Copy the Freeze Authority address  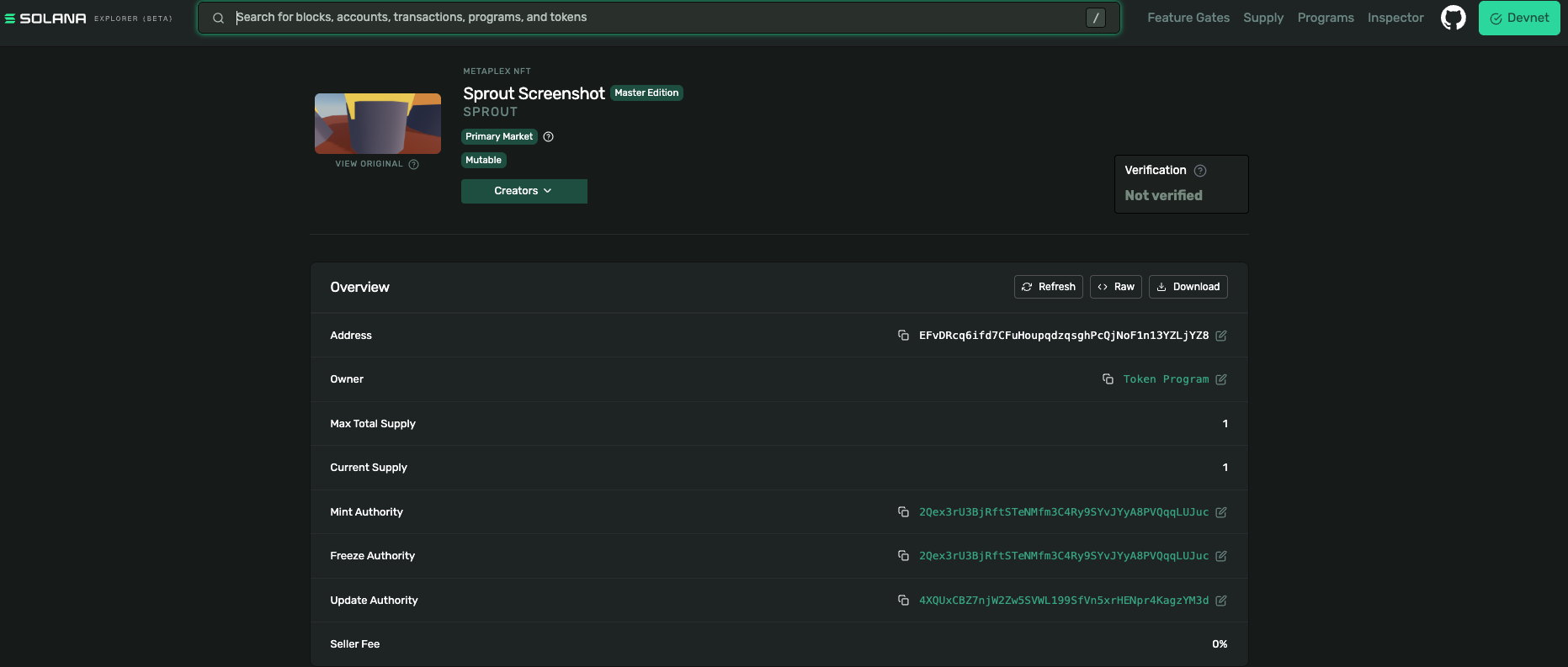click(903, 556)
